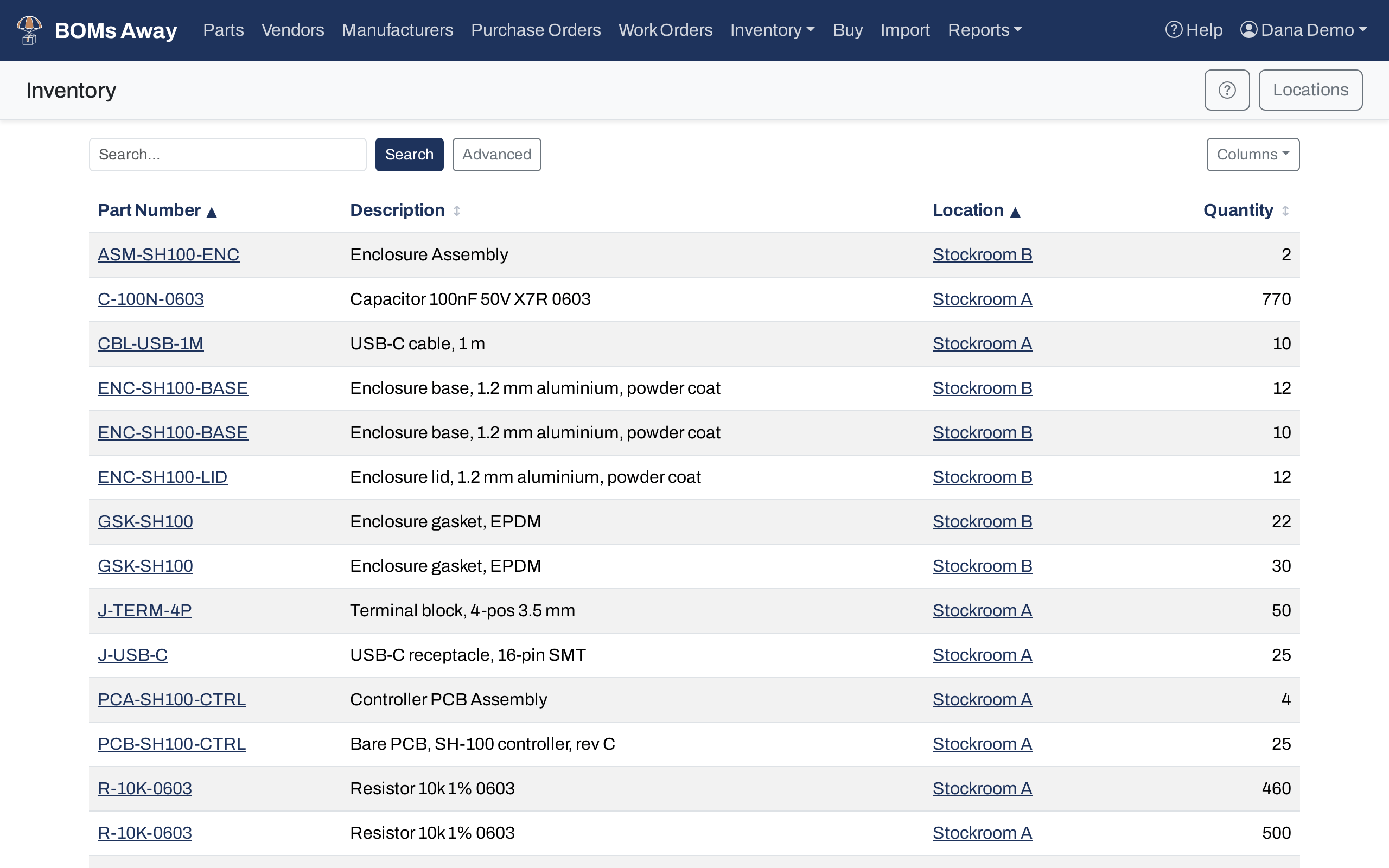Open part ENC-SH100-LID

click(162, 477)
